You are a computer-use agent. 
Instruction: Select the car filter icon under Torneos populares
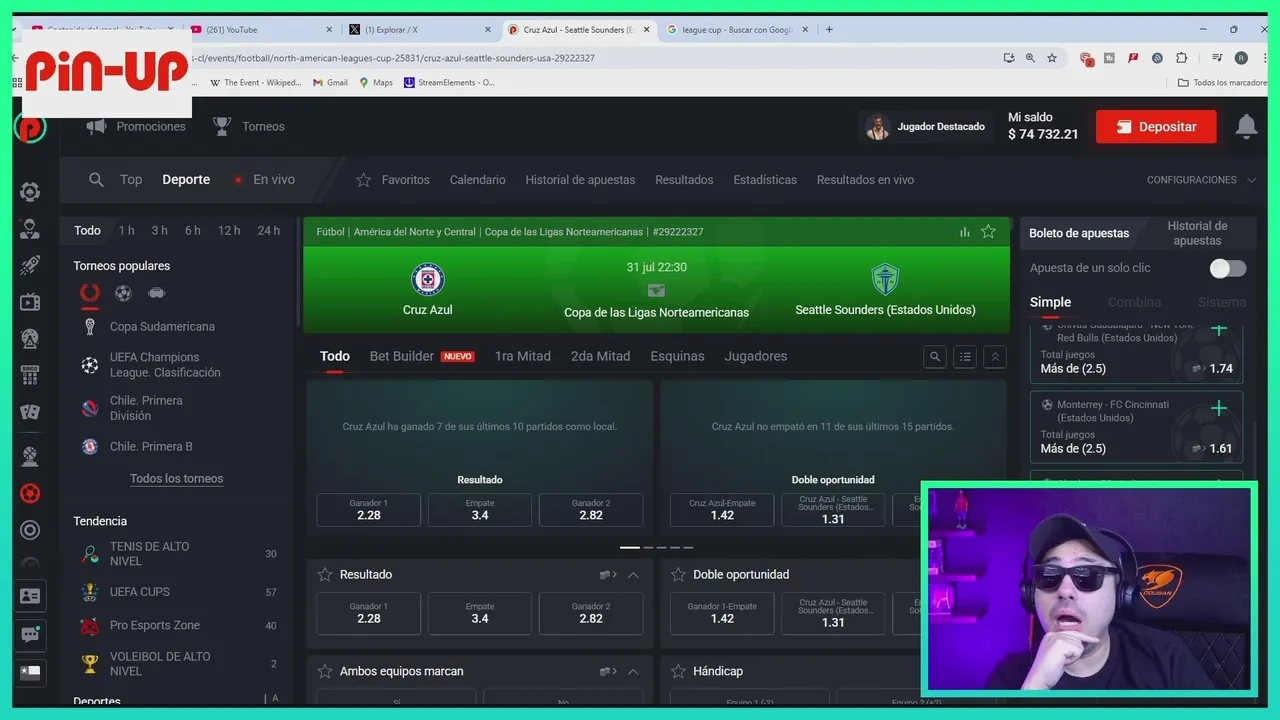tap(156, 293)
